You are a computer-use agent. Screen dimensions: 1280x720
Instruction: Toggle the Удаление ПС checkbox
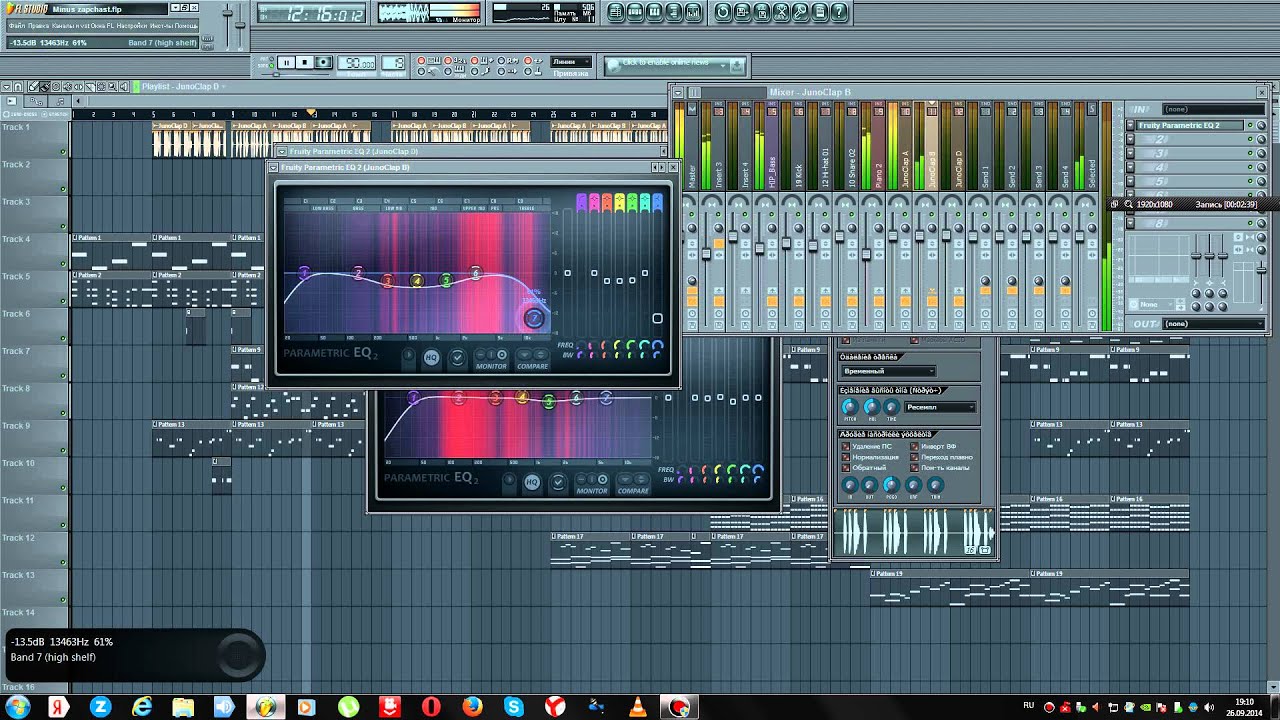[x=846, y=446]
